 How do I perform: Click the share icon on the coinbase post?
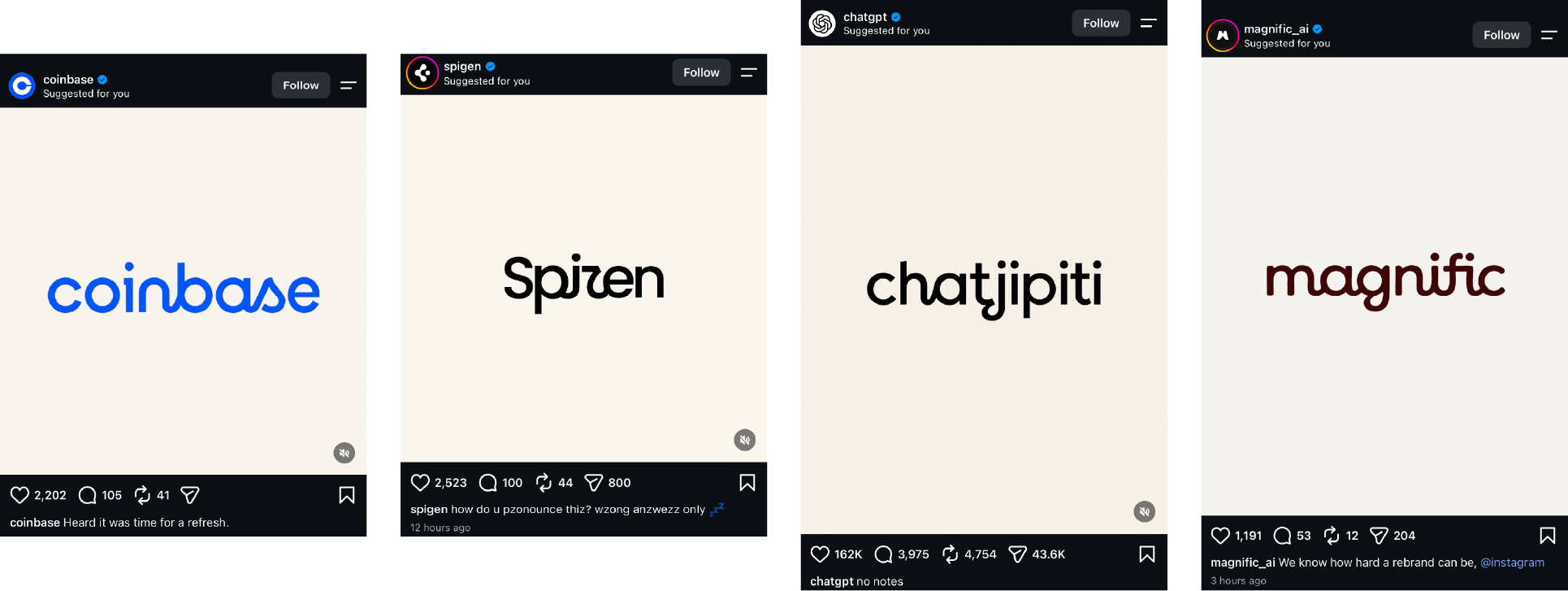click(x=190, y=495)
